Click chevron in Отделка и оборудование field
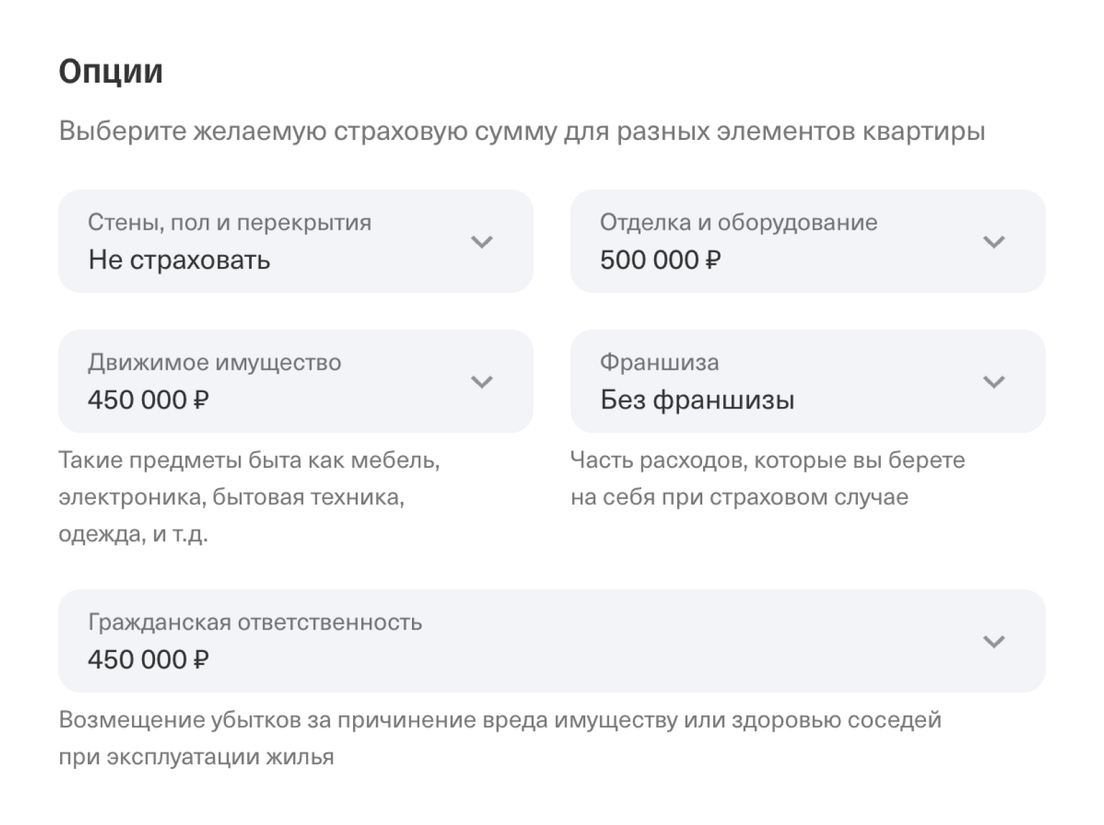 pyautogui.click(x=993, y=242)
